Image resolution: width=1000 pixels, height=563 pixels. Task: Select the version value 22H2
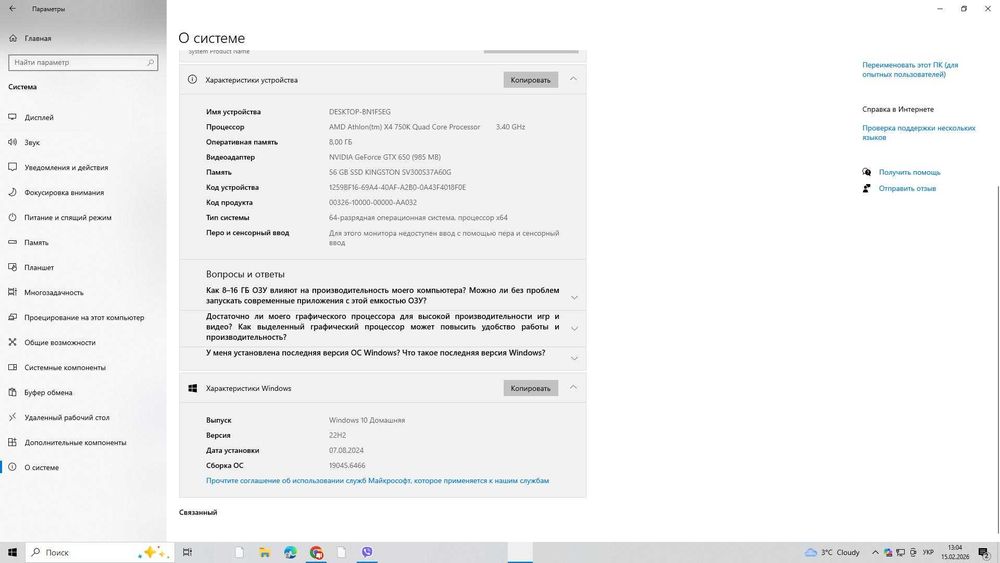(x=337, y=435)
